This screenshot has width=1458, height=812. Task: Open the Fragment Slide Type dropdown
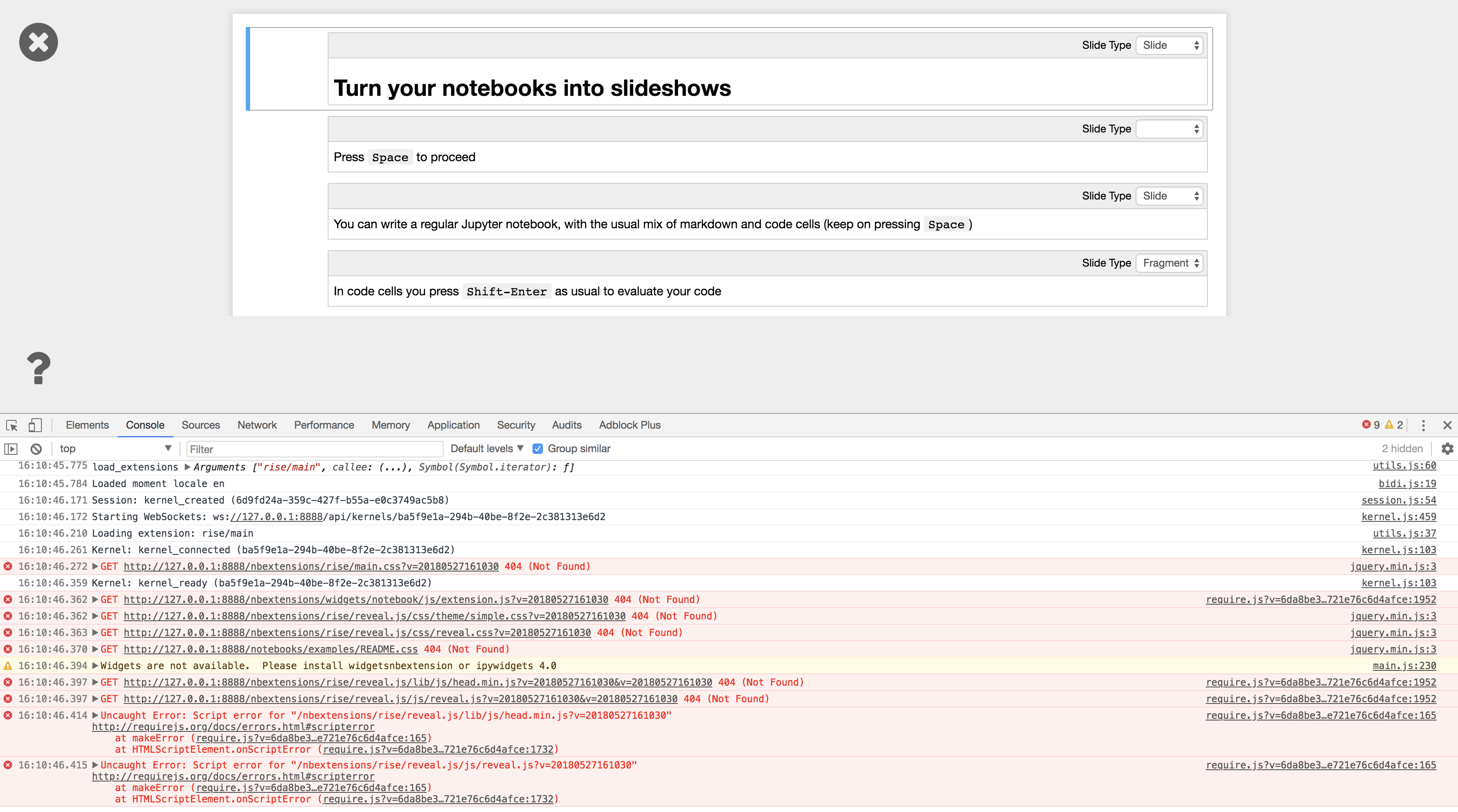1170,263
